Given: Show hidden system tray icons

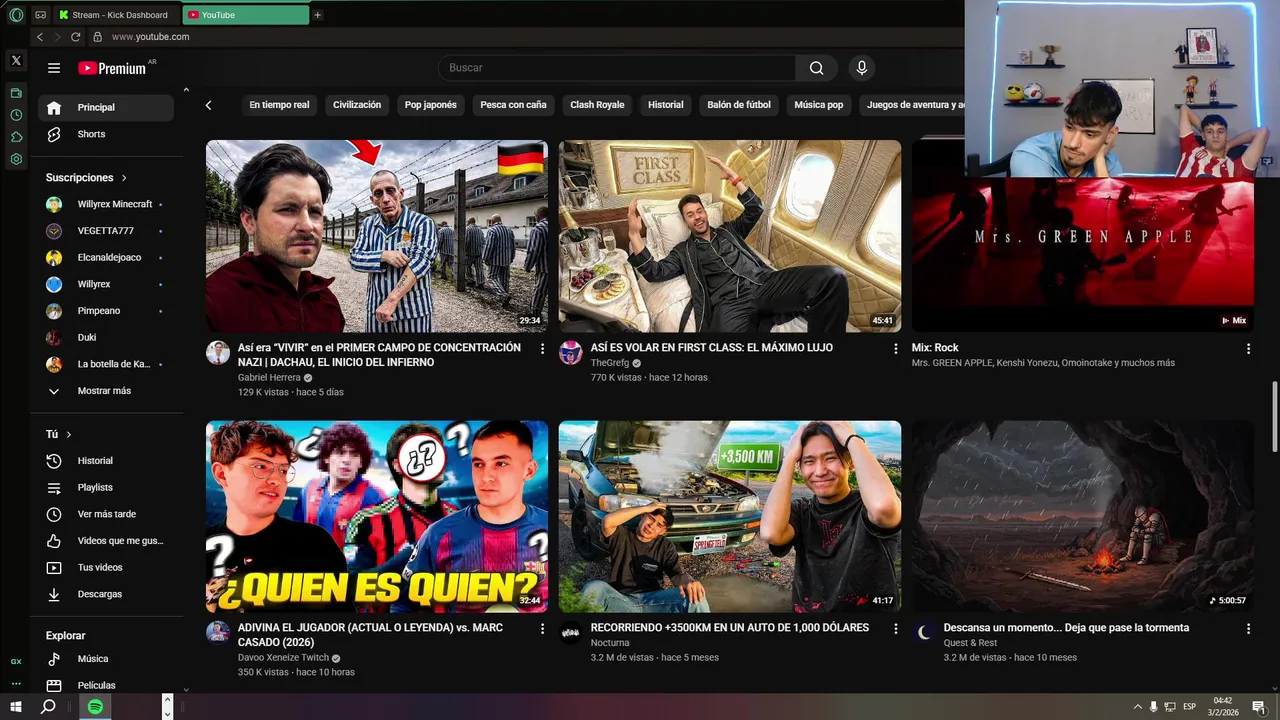Looking at the screenshot, I should click(x=1137, y=707).
